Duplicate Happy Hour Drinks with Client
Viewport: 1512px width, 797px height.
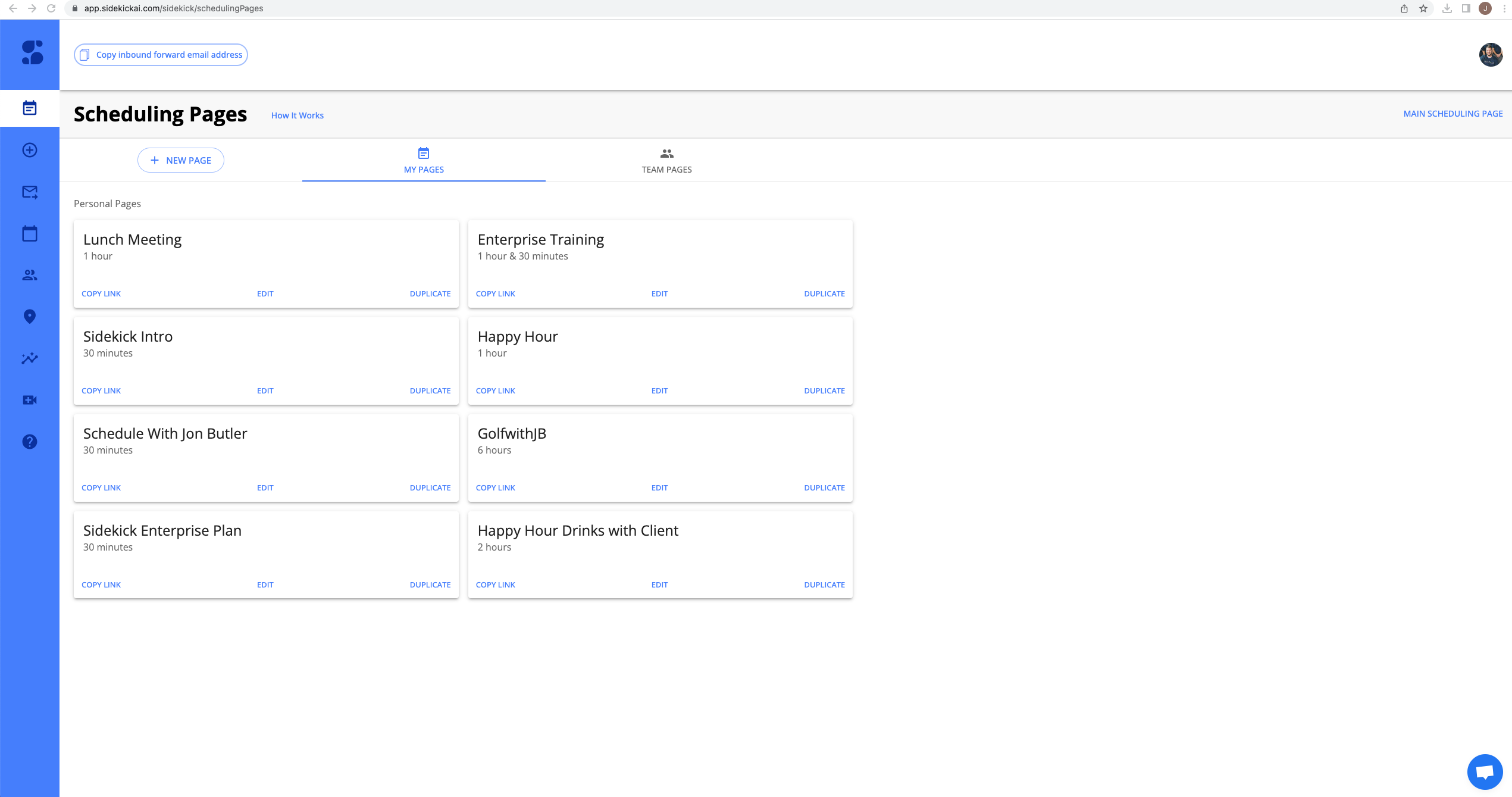tap(825, 585)
